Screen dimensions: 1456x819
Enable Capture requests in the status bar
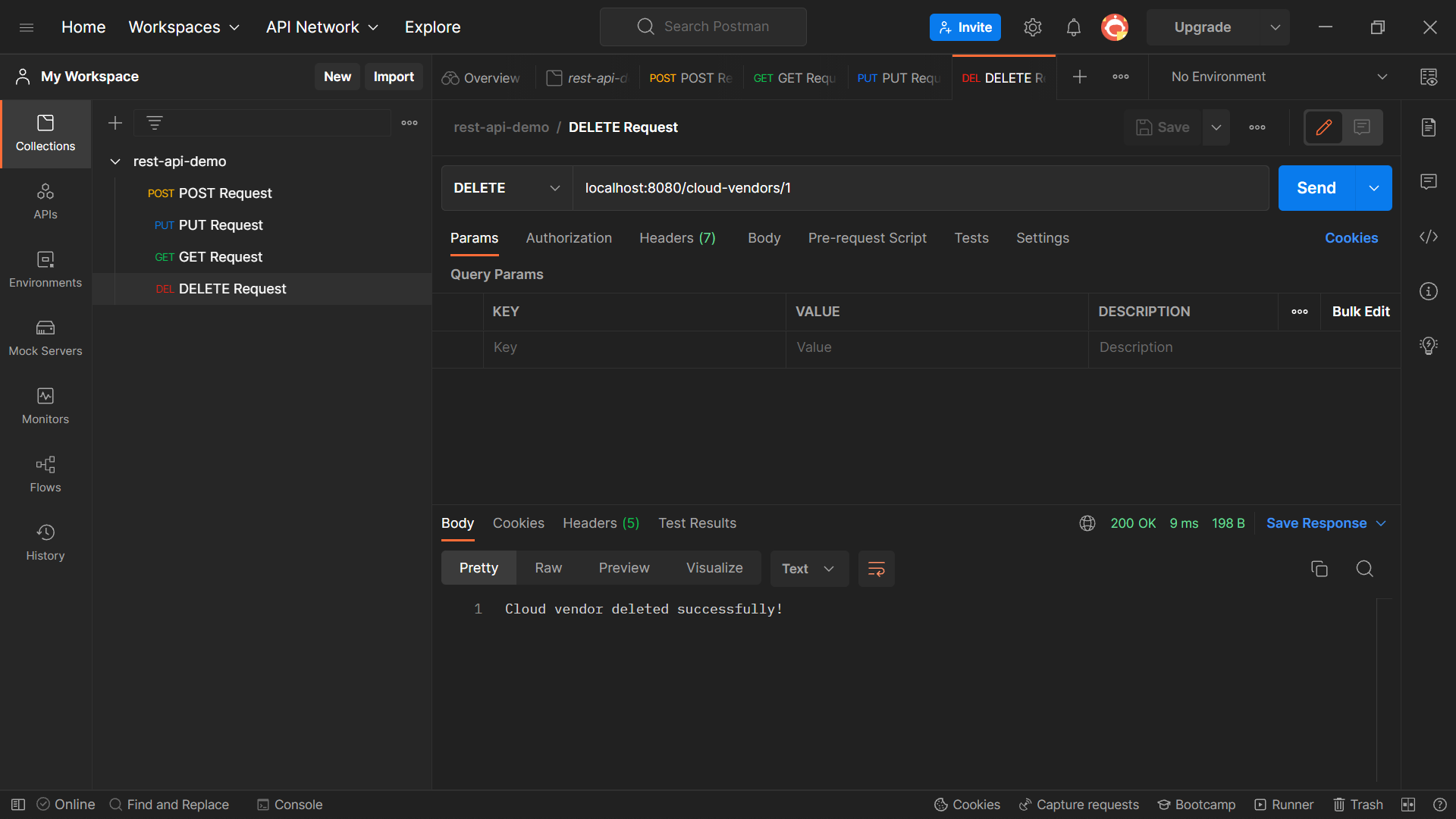pyautogui.click(x=1078, y=804)
